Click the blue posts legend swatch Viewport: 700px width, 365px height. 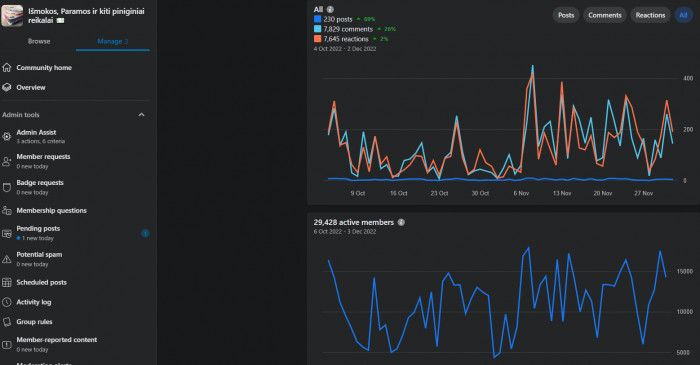(317, 19)
